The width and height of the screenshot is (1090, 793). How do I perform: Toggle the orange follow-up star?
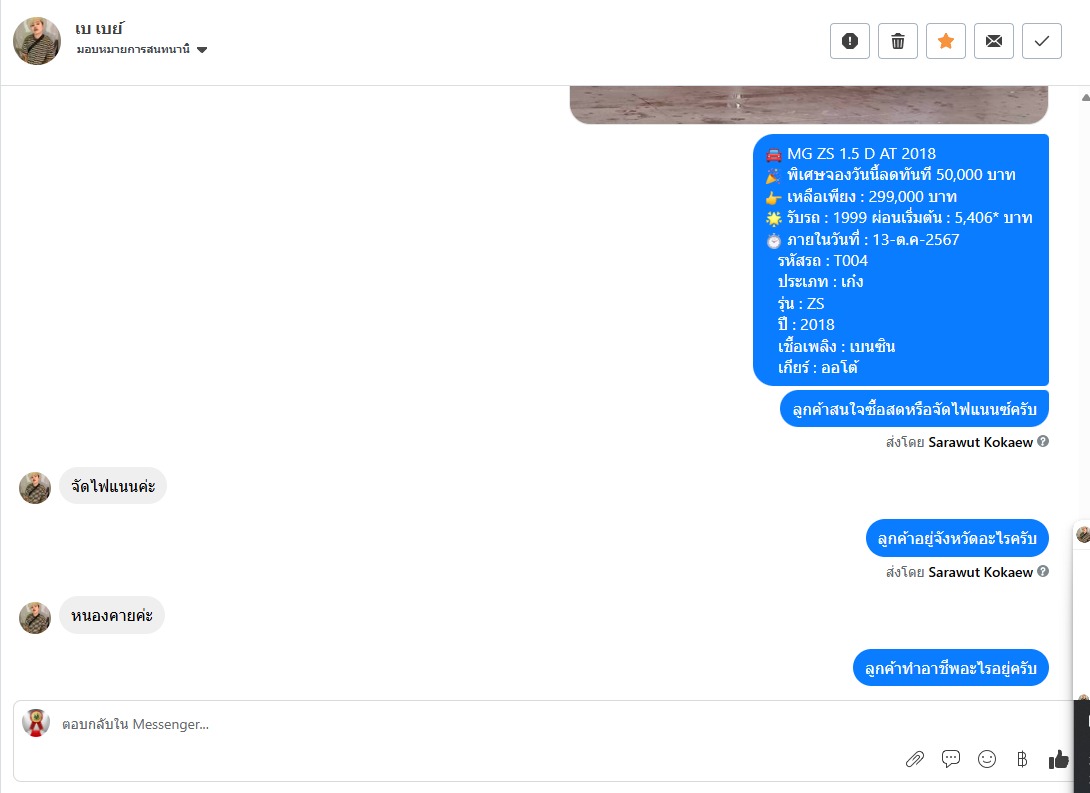point(945,41)
